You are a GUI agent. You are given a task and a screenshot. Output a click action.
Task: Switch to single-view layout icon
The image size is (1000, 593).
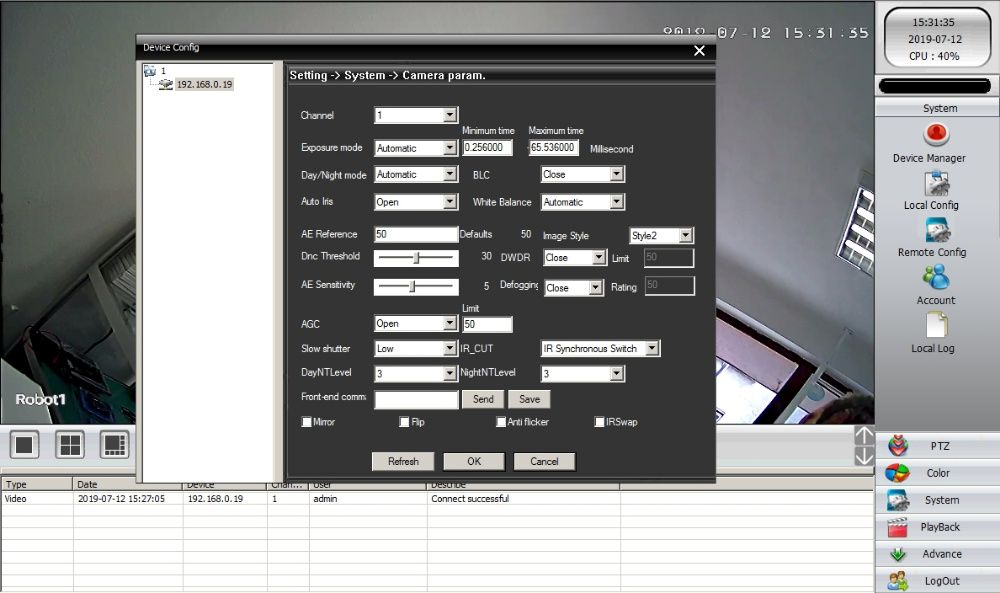click(x=24, y=444)
